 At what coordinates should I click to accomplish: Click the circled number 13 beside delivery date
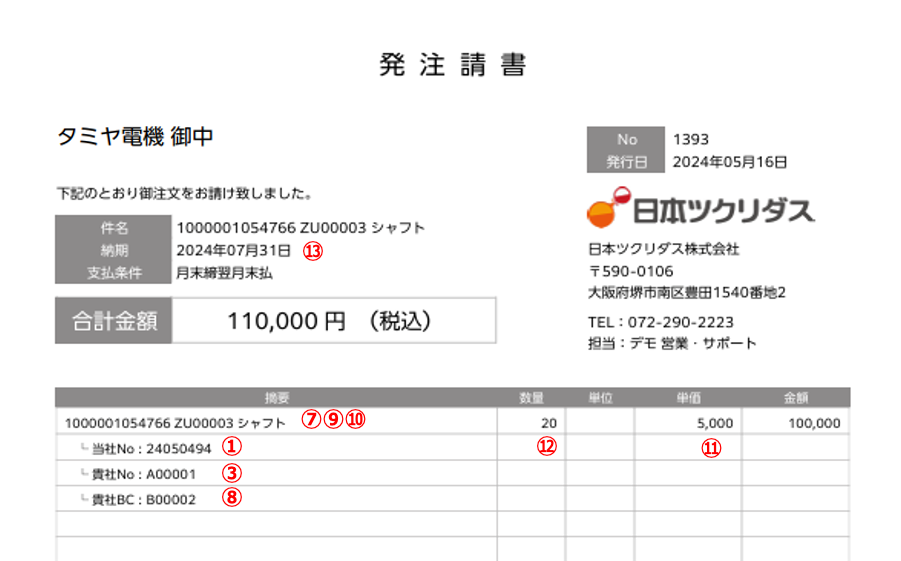point(314,251)
